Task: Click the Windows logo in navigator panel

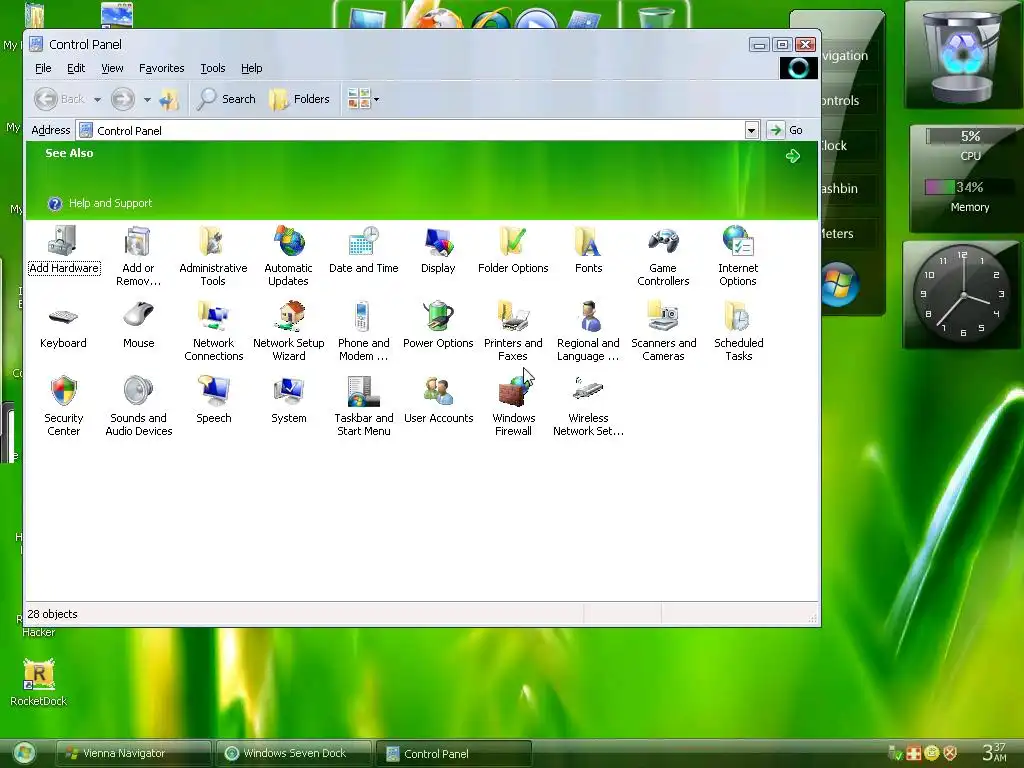Action: (839, 284)
